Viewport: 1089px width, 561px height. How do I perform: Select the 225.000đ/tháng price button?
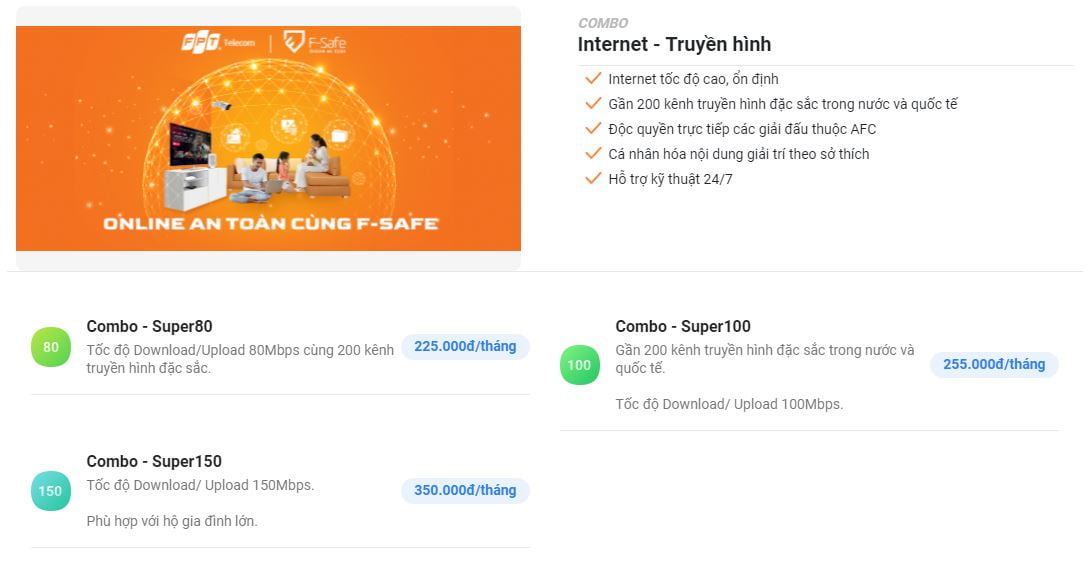coord(465,347)
